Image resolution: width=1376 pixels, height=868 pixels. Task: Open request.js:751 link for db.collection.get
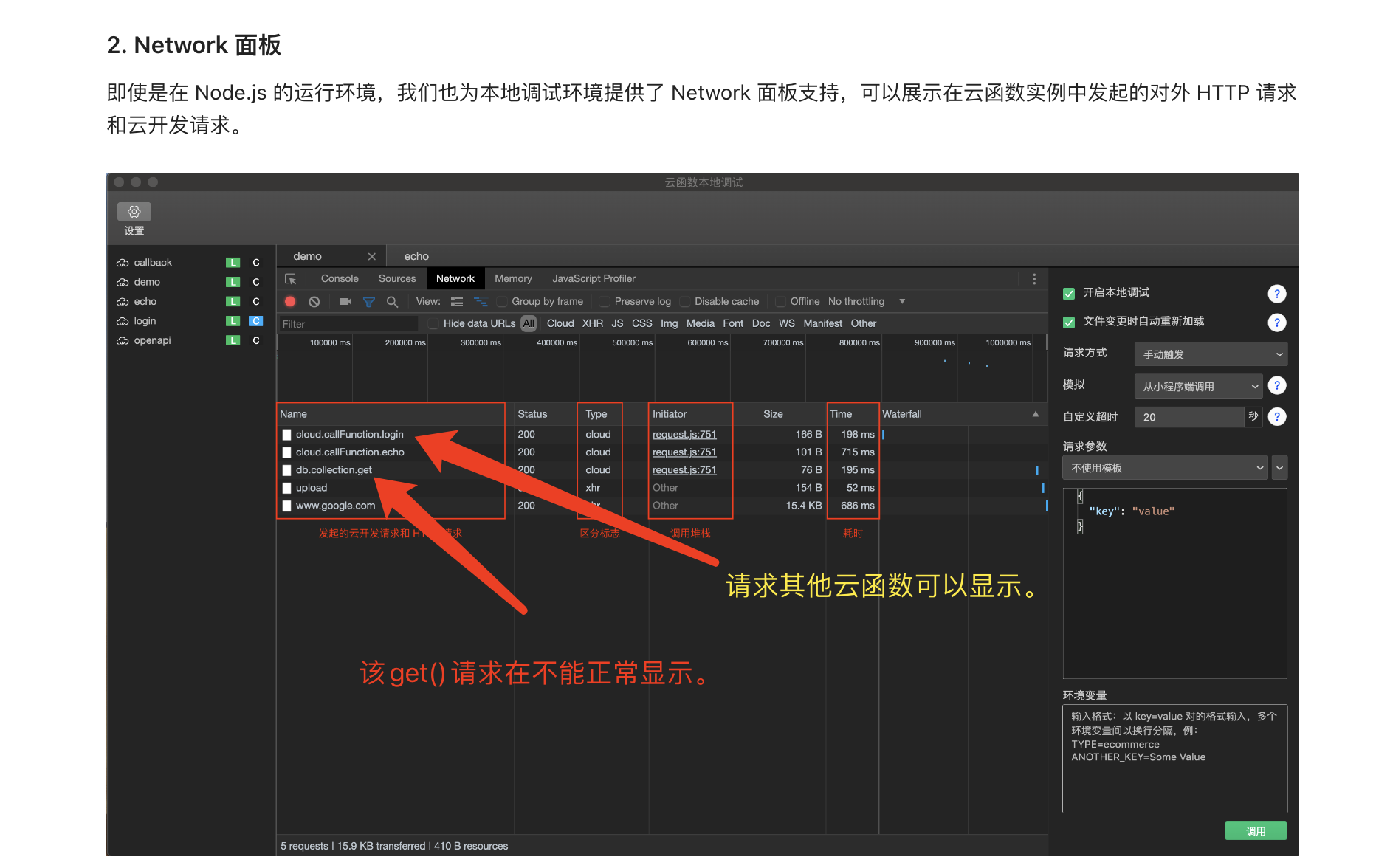684,470
